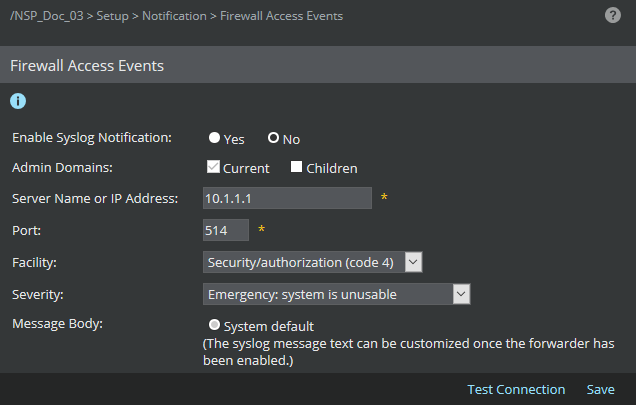Click the syslog message customization note text
Viewport: 636px width, 405px height.
tap(408, 352)
